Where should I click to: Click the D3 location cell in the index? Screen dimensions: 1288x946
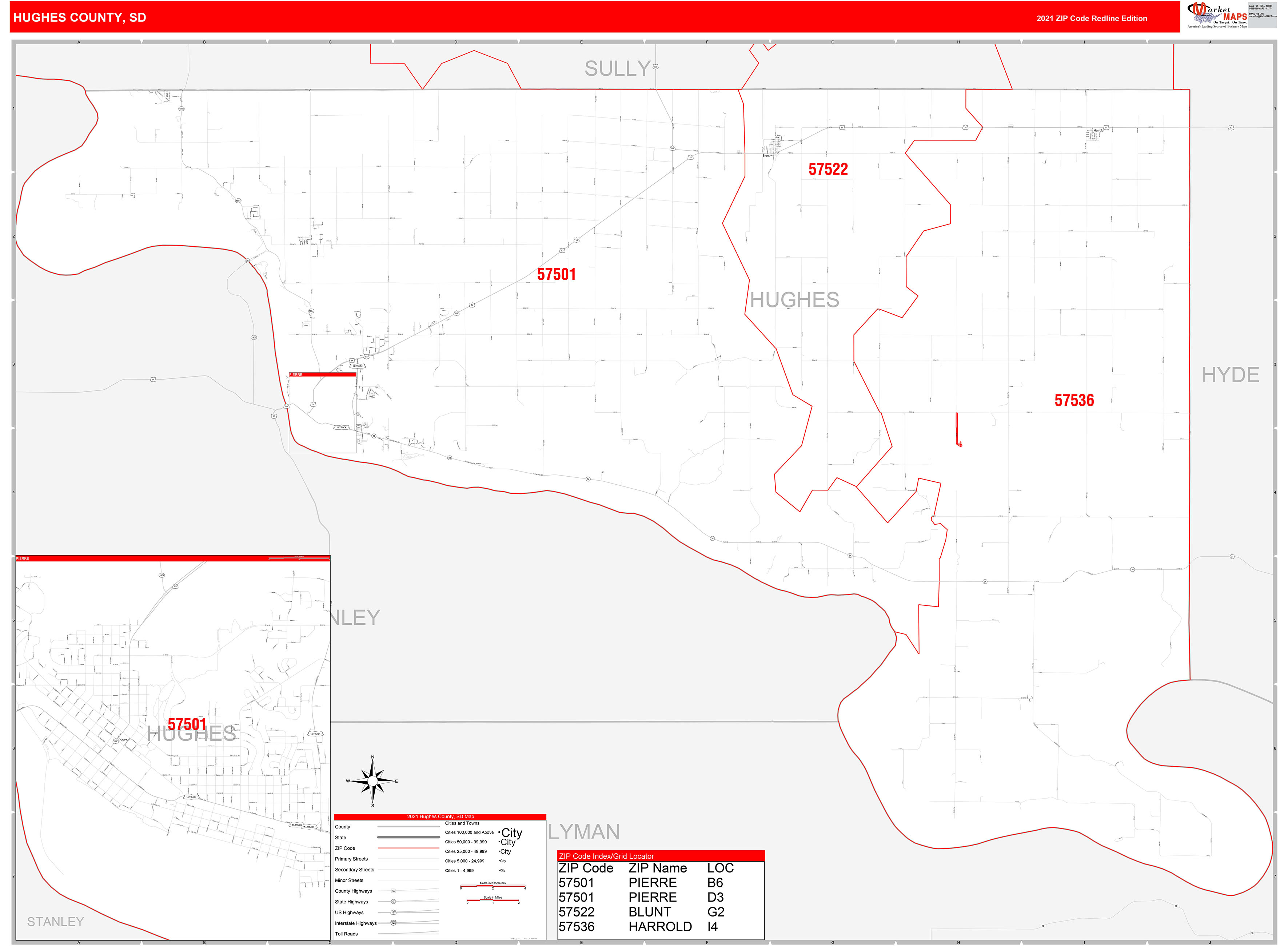pos(715,897)
